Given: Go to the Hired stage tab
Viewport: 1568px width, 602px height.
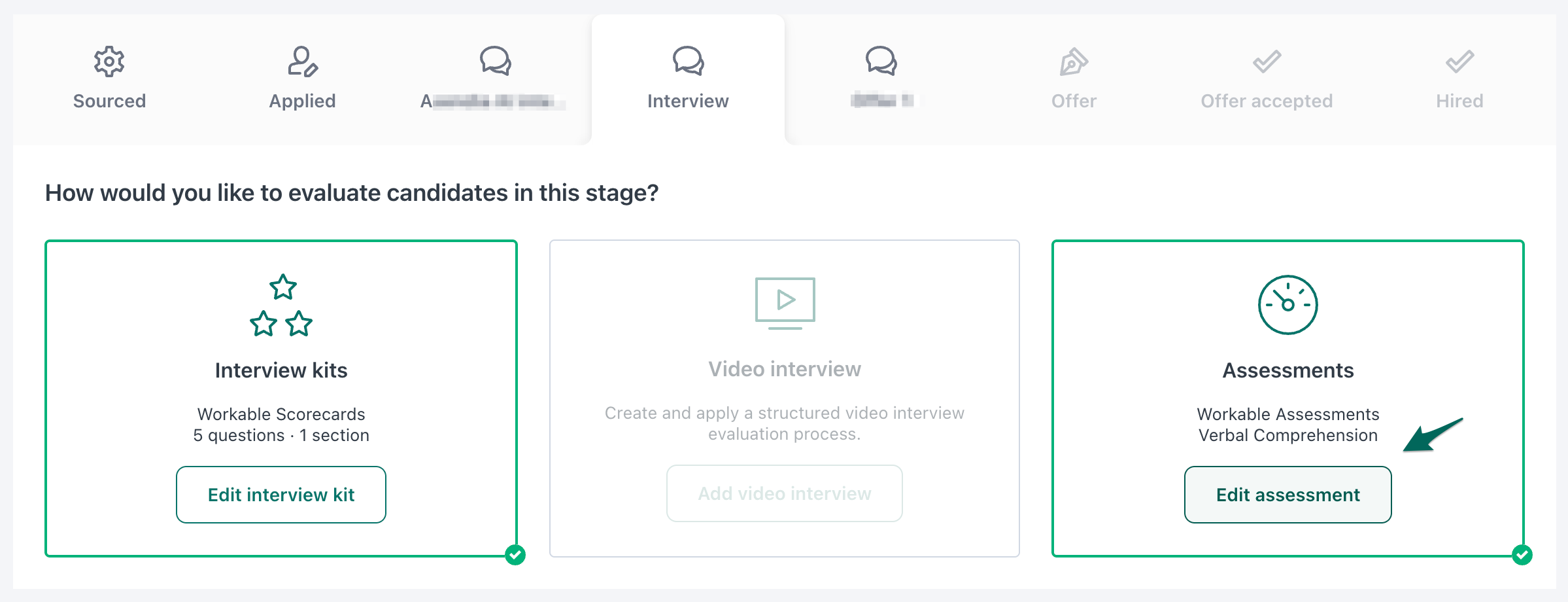Looking at the screenshot, I should (1459, 80).
